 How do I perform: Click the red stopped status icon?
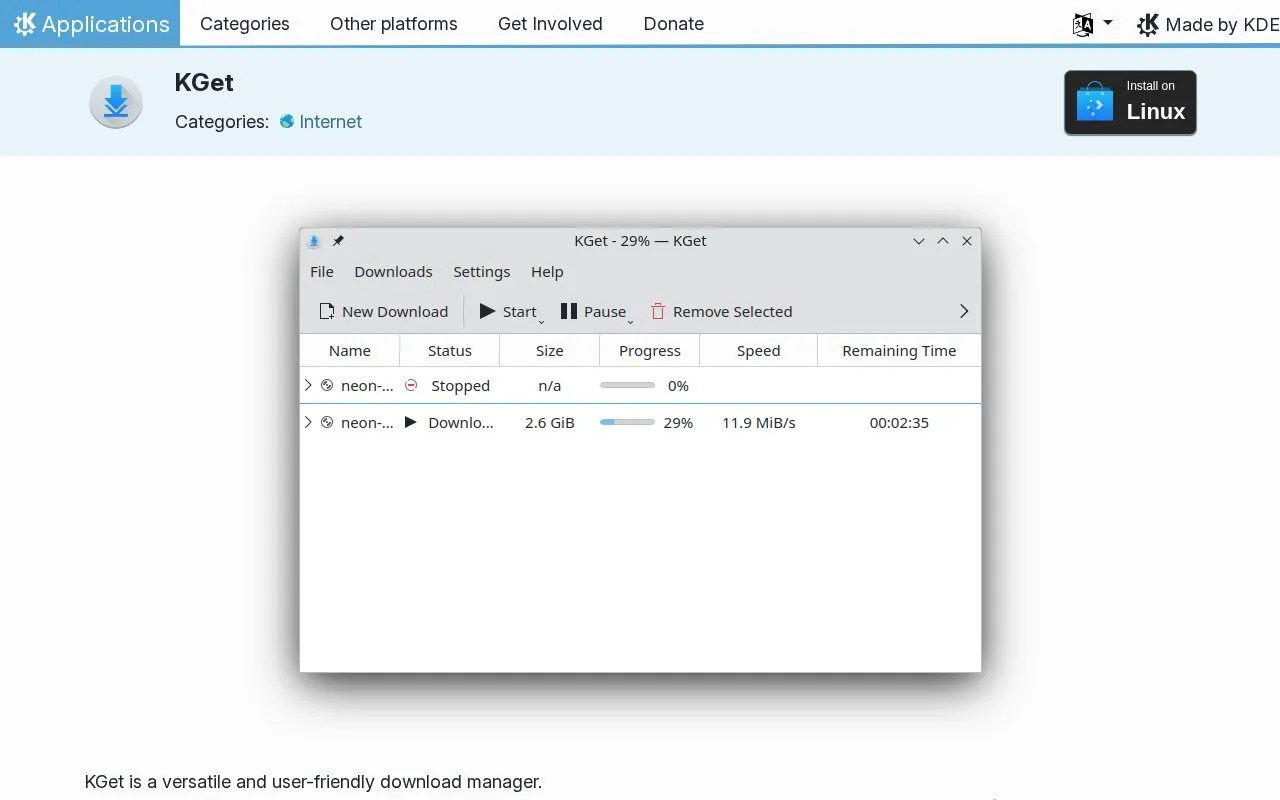(411, 385)
